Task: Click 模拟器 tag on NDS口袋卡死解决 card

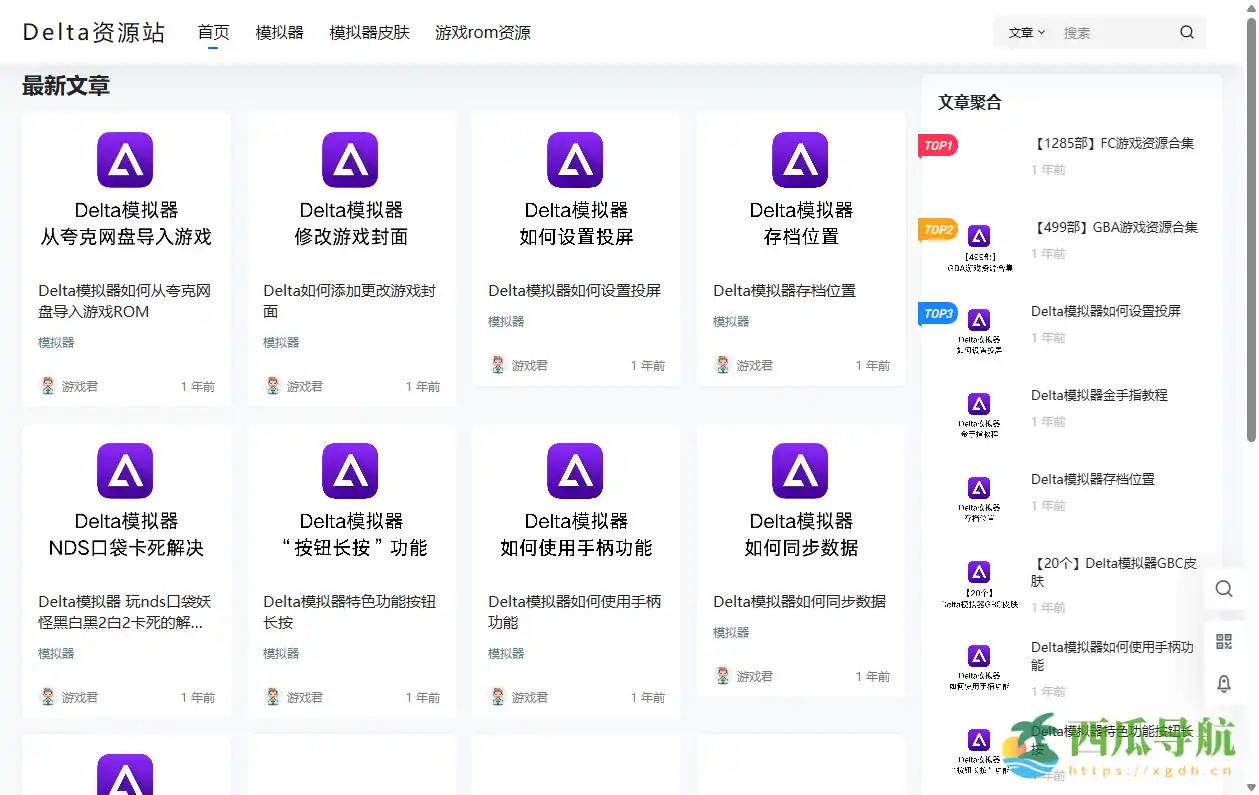Action: tap(55, 653)
